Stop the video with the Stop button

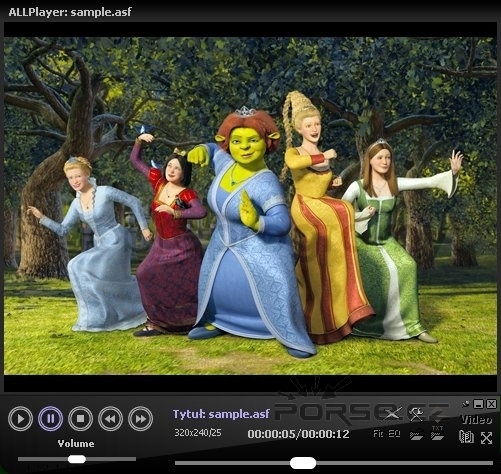pos(80,419)
